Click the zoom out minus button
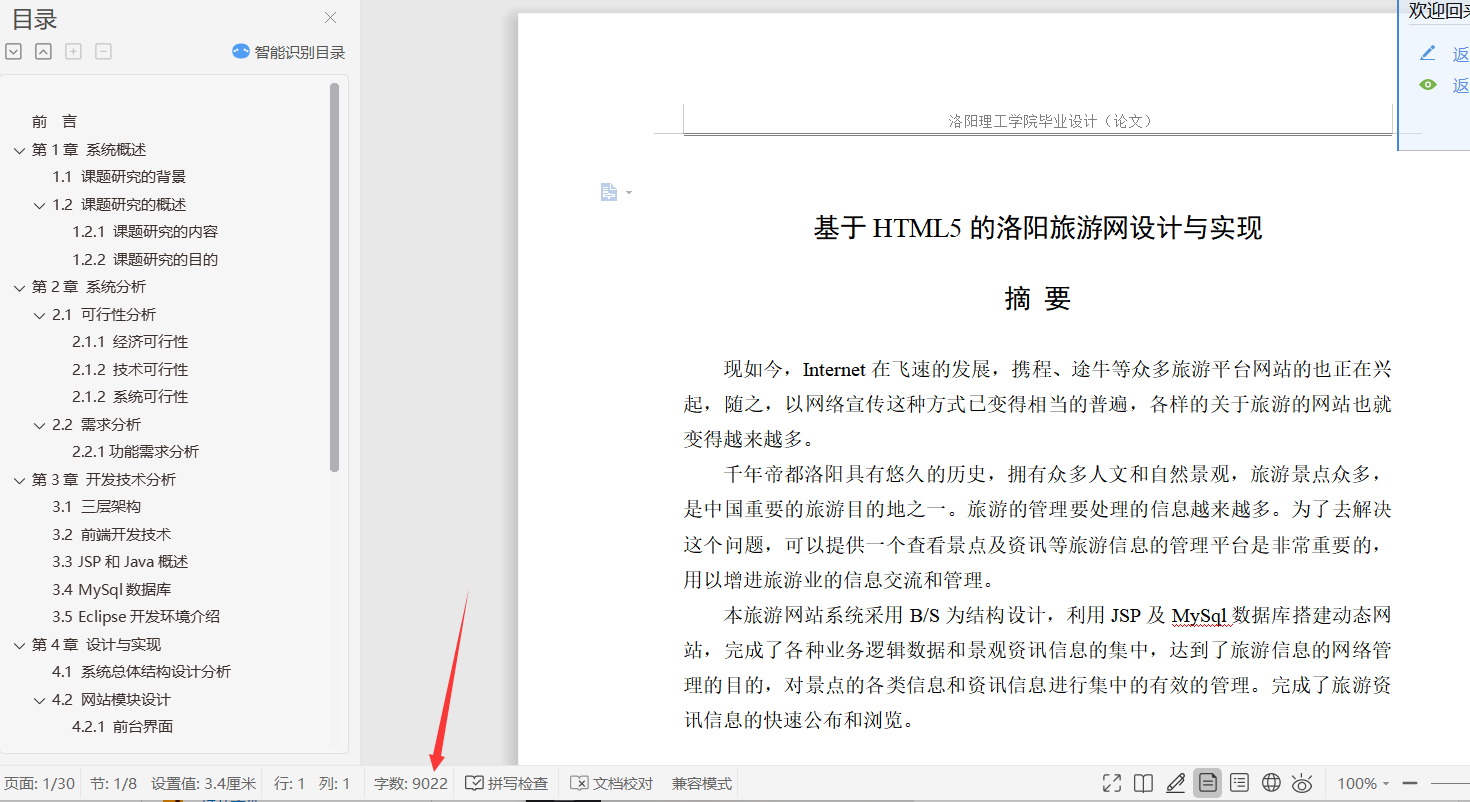Image resolution: width=1470 pixels, height=802 pixels. pyautogui.click(x=1410, y=783)
